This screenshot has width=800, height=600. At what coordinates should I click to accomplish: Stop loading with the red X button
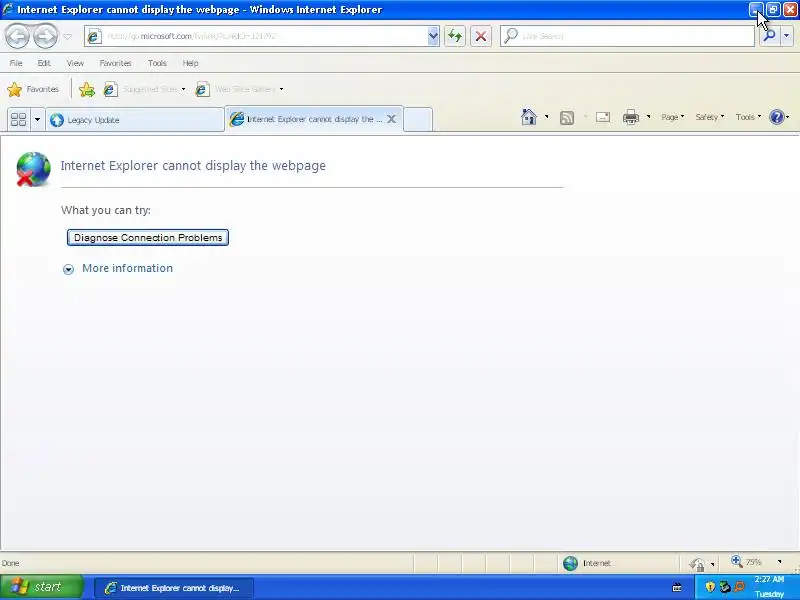(x=481, y=36)
